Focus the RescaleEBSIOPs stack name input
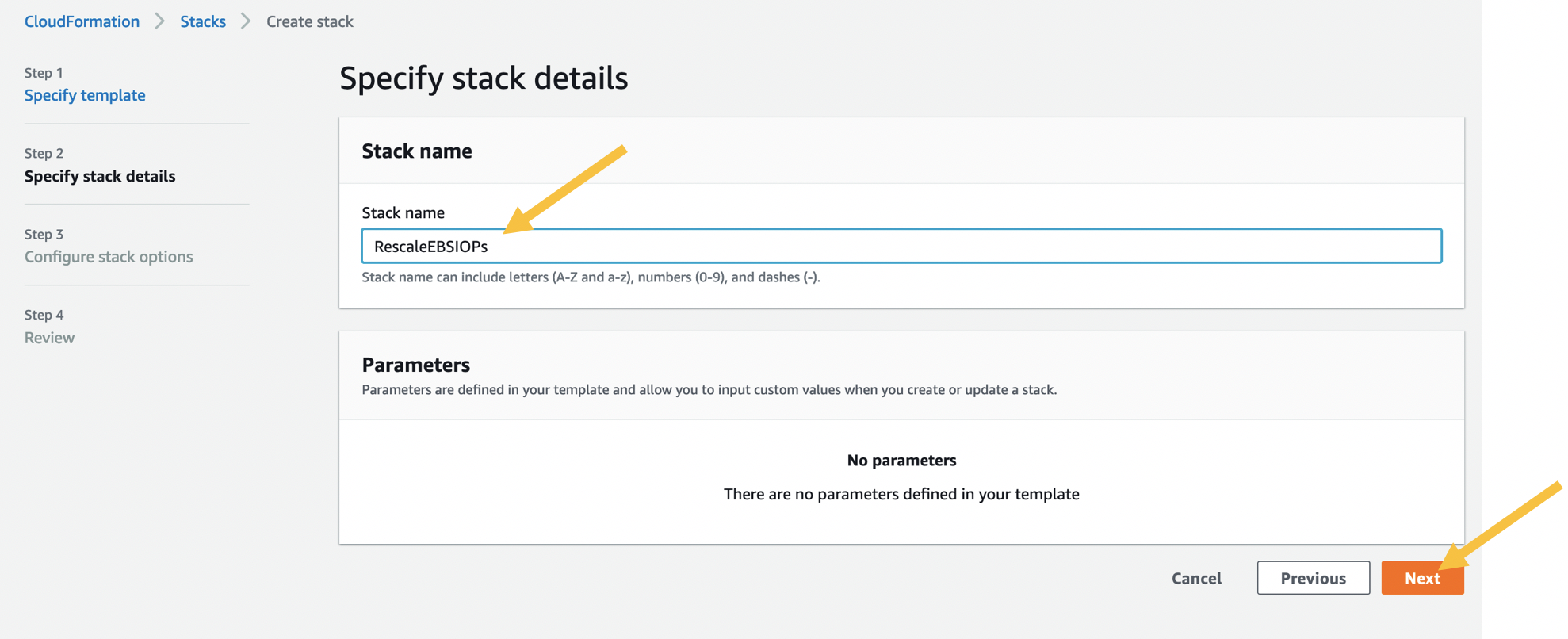Screen dimensions: 1568x639 click(x=901, y=246)
